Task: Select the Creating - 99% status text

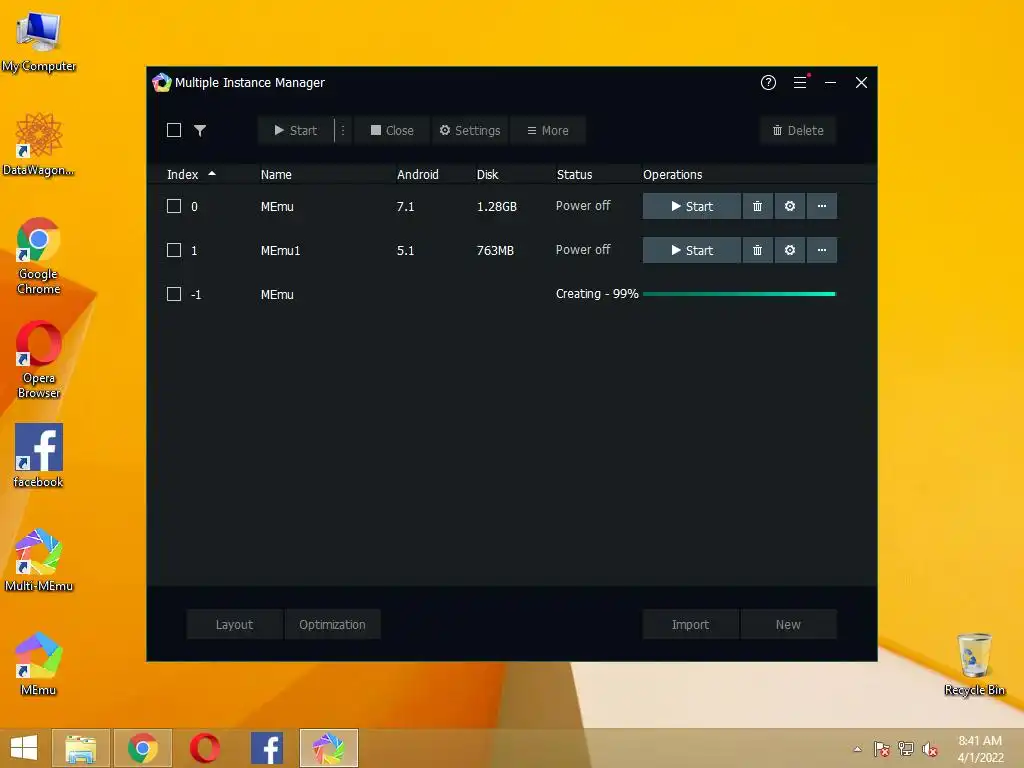Action: 597,294
